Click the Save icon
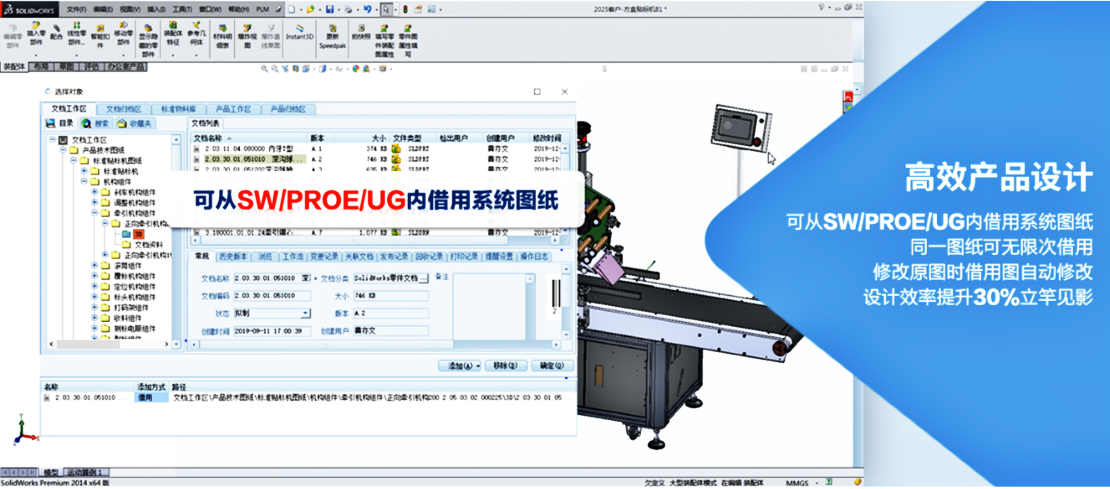Screen dimensions: 1110x489 pyautogui.click(x=329, y=9)
